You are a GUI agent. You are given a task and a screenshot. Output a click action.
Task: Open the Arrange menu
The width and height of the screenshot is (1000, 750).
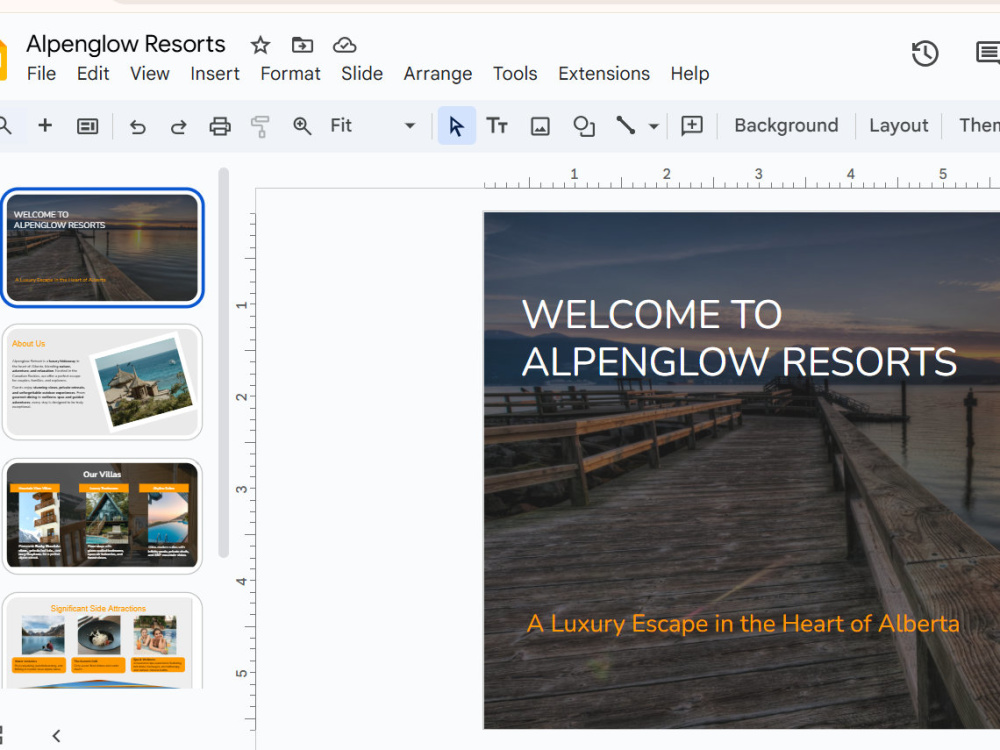coord(438,74)
